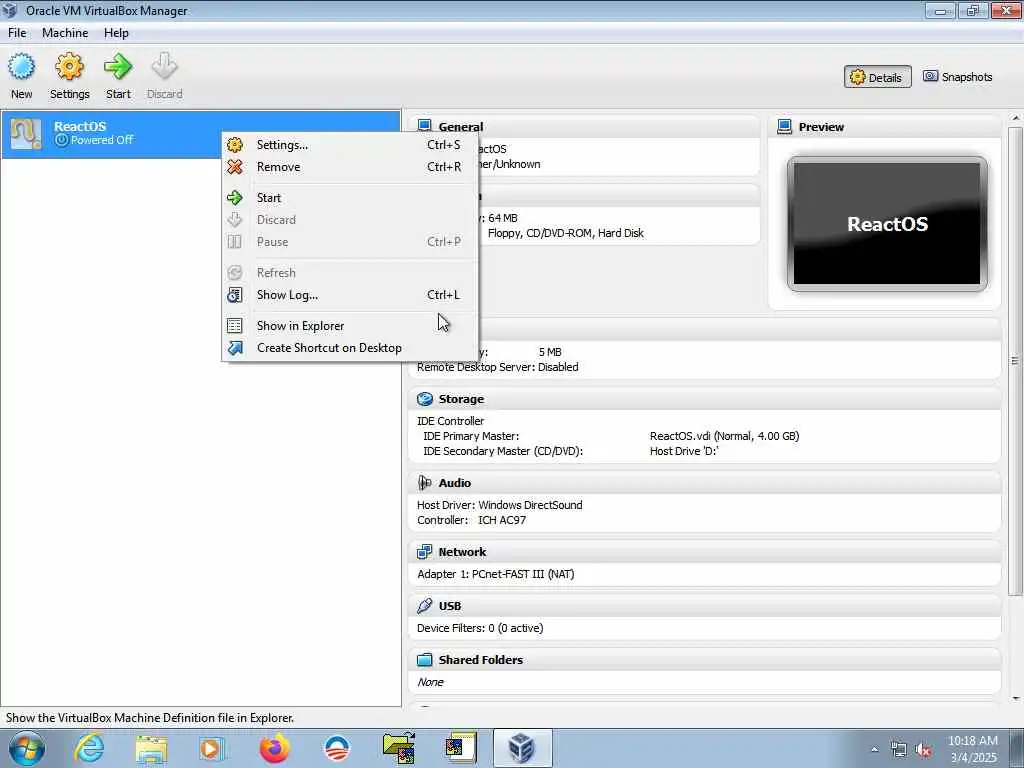
Task: Click the scrollbar up arrow in details pane
Action: coord(1015,118)
